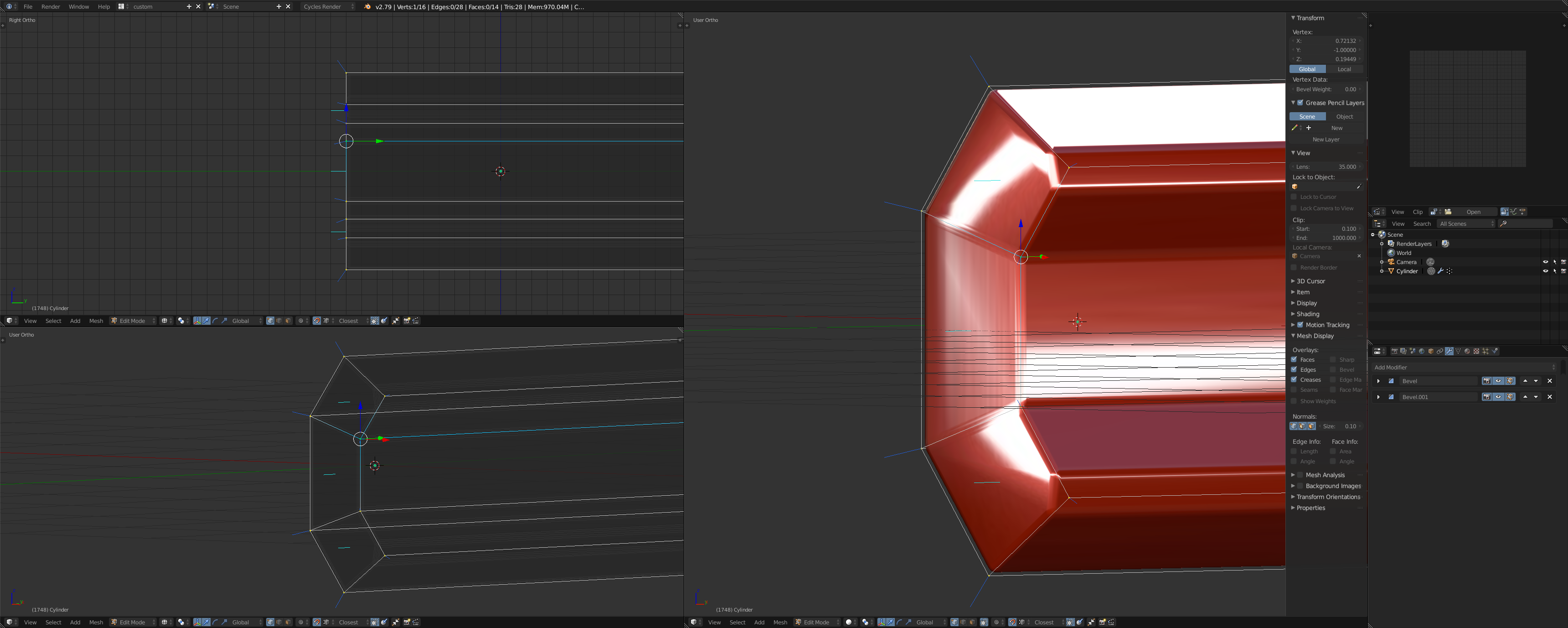1568x628 pixels.
Task: Uncheck Creases overlay checkbox
Action: [1294, 379]
